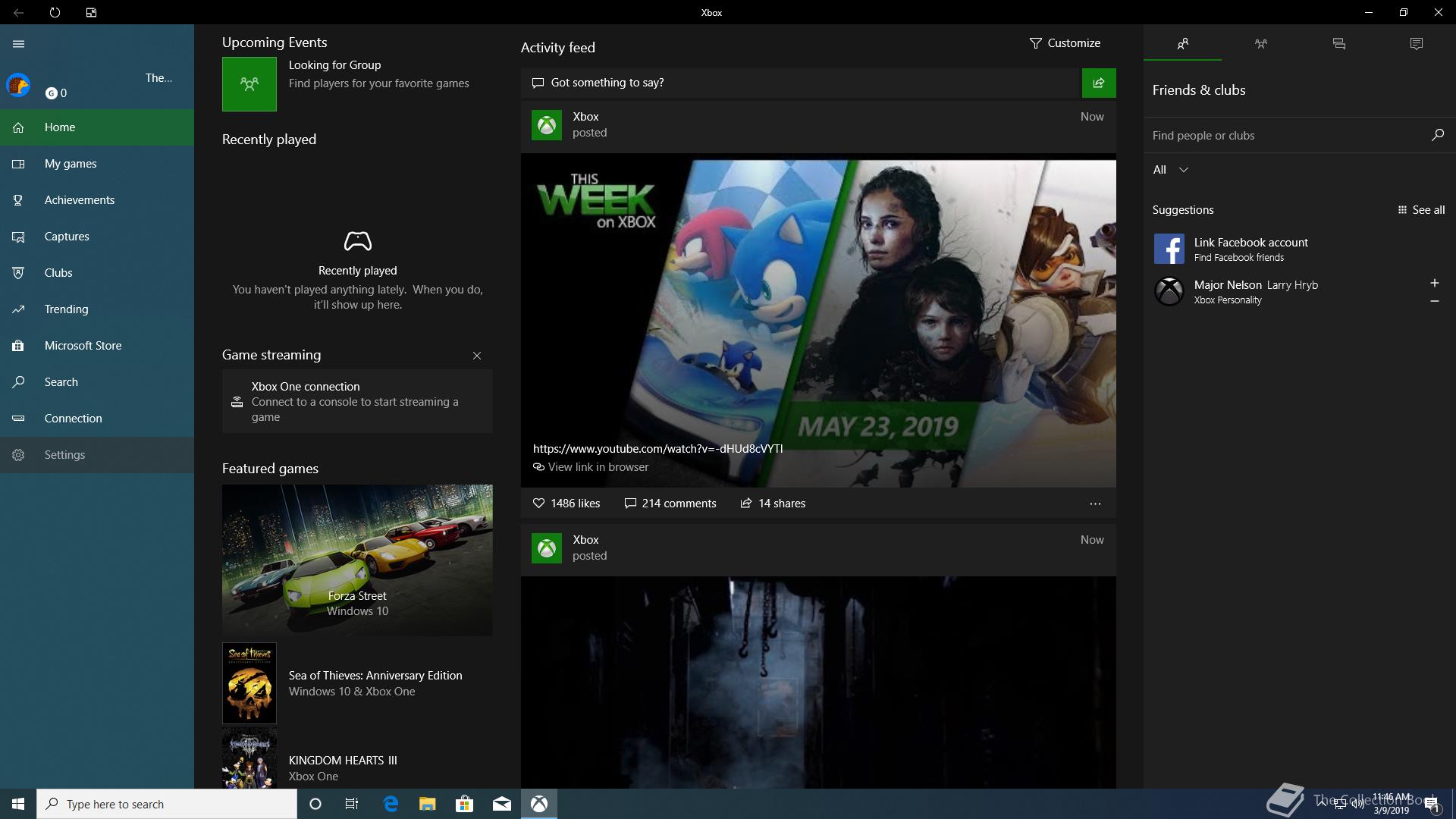The image size is (1456, 819).
Task: Open the user profile avatar
Action: (18, 85)
